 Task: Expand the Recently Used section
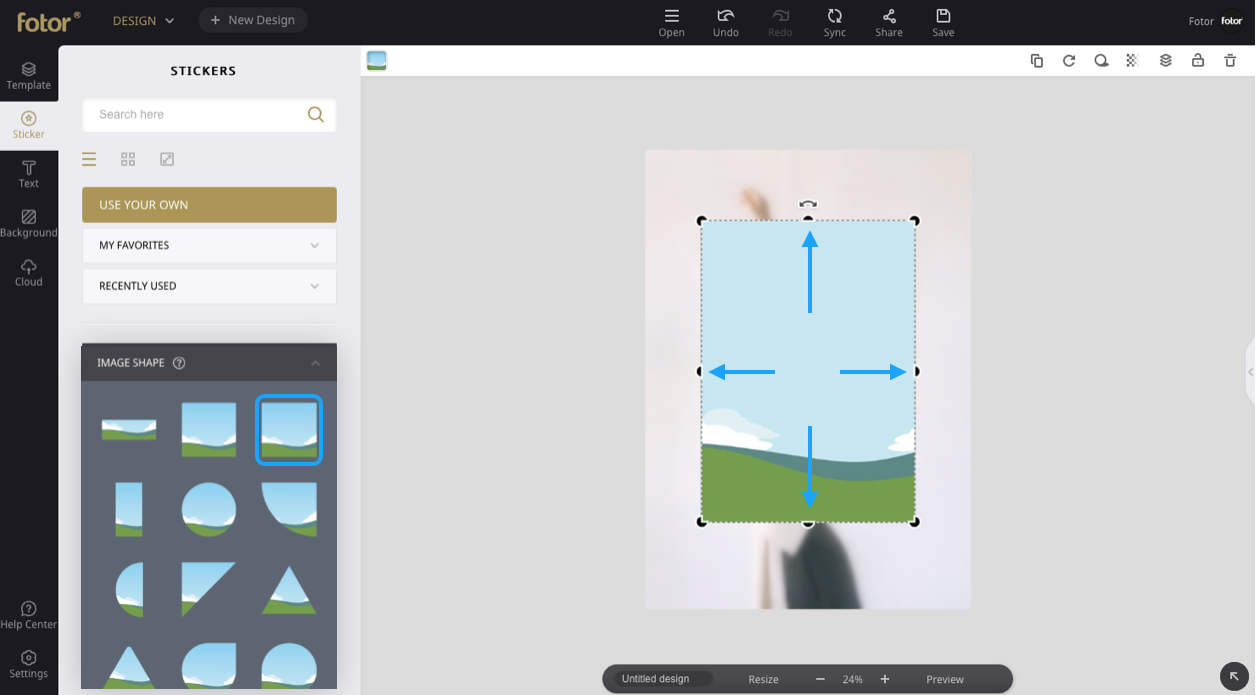click(x=209, y=286)
